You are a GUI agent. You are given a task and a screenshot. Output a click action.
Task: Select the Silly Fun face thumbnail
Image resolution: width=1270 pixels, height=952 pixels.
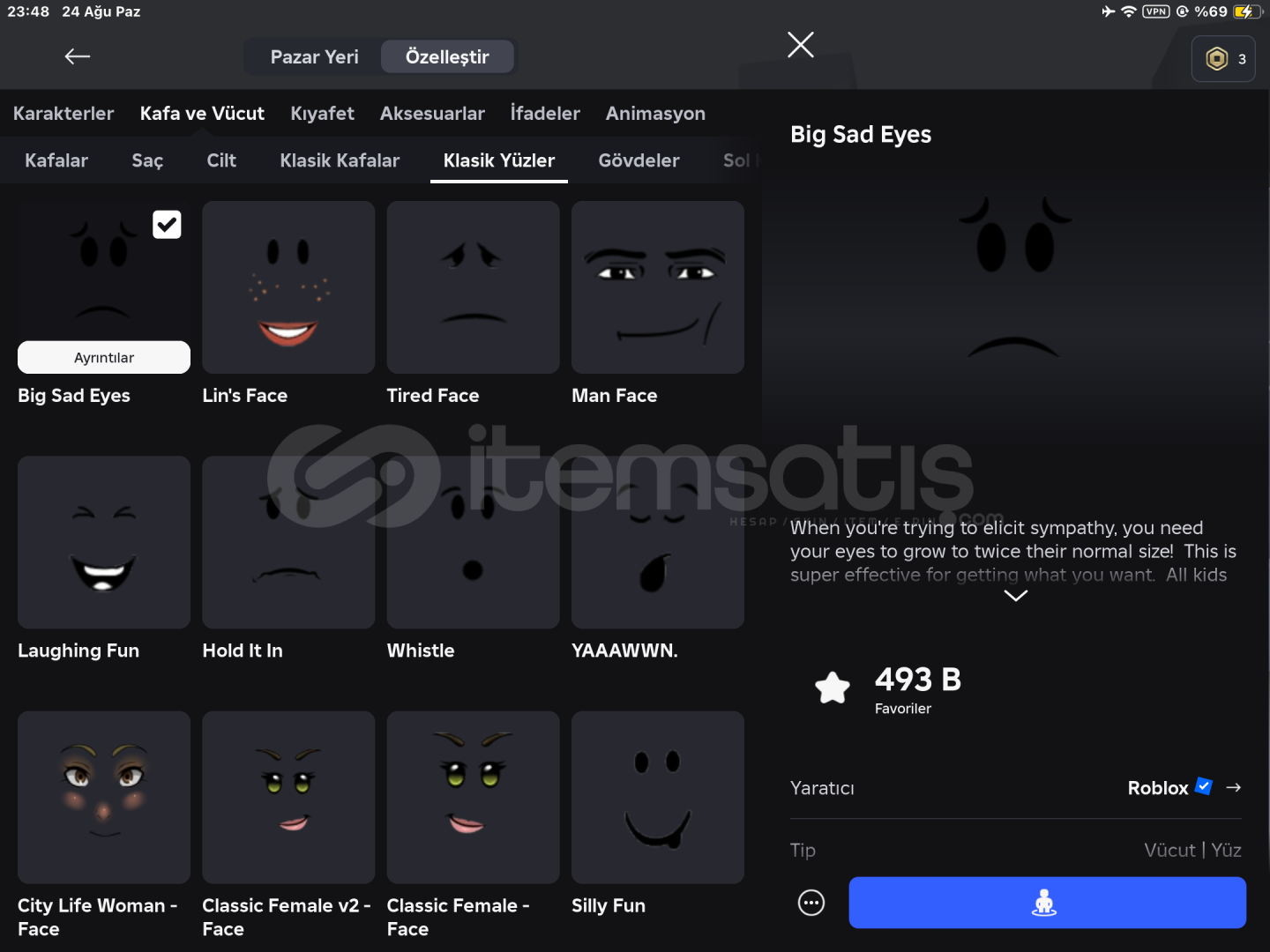click(x=658, y=798)
